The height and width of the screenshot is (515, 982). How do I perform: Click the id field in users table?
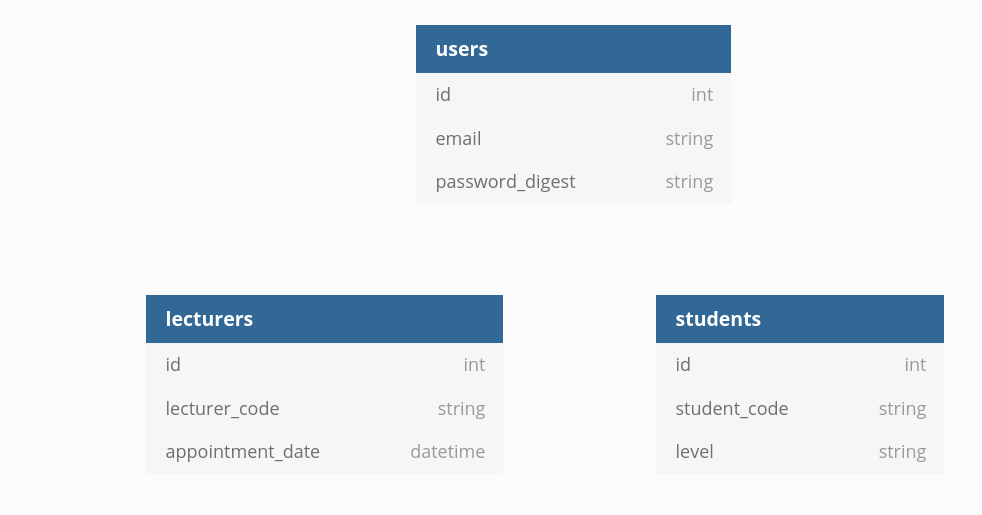tap(573, 95)
